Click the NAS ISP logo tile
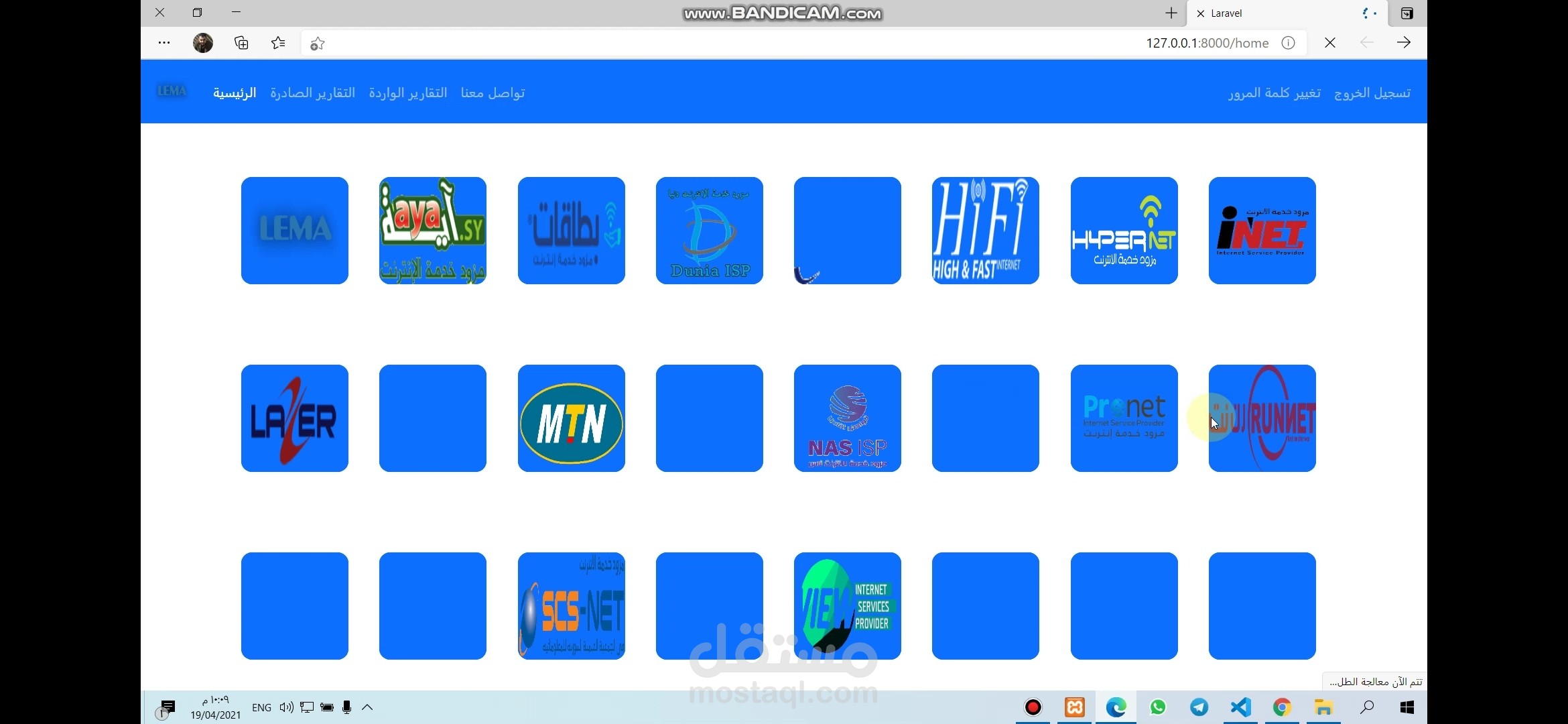This screenshot has height=724, width=1568. point(847,419)
